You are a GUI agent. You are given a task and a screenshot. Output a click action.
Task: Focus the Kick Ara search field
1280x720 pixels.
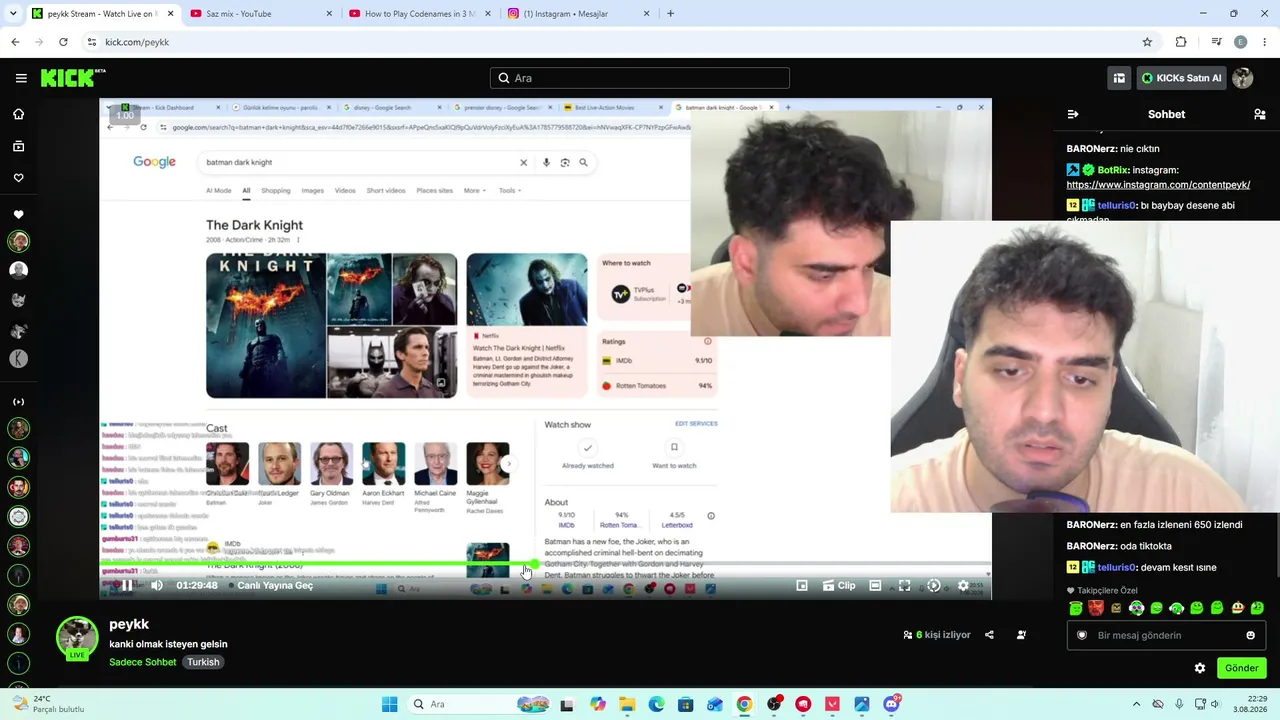click(640, 78)
